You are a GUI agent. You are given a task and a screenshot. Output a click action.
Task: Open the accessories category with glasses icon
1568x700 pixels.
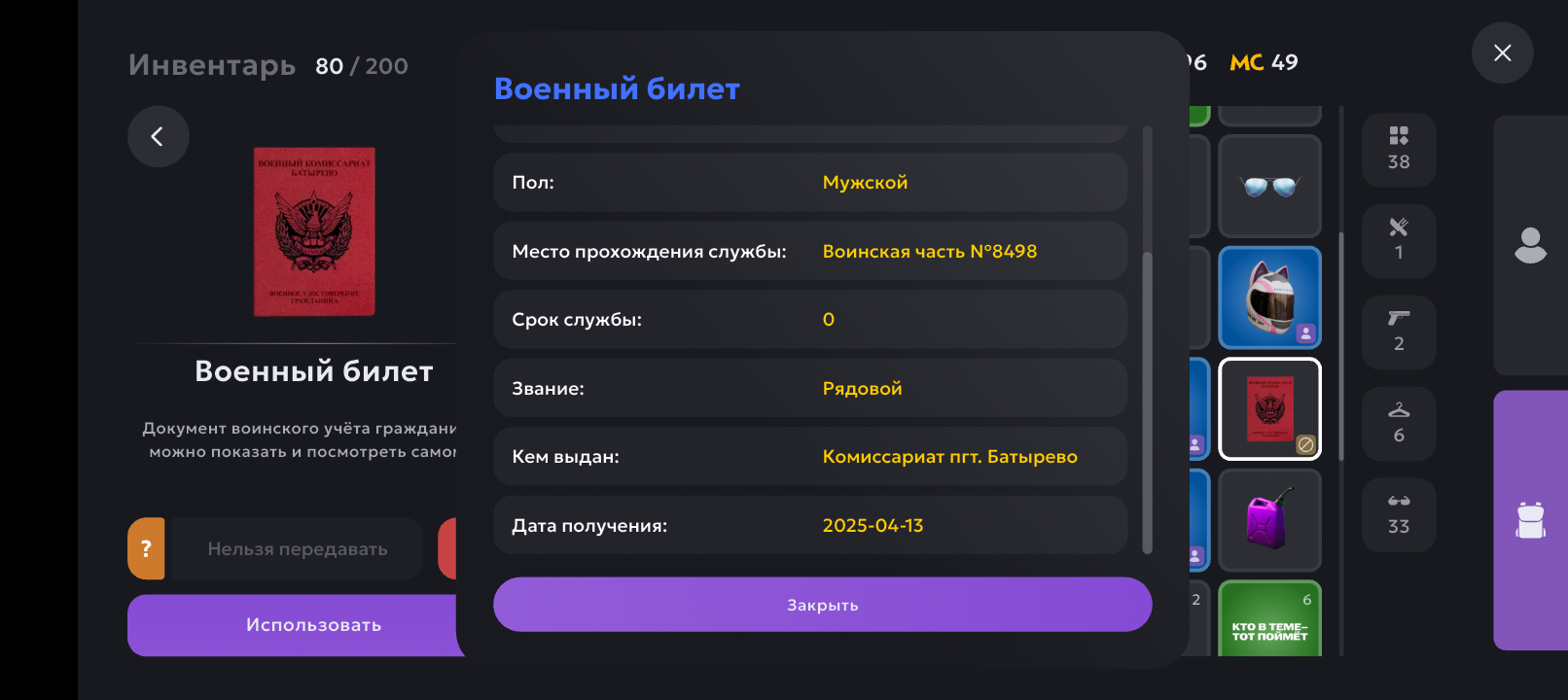pos(1398,513)
